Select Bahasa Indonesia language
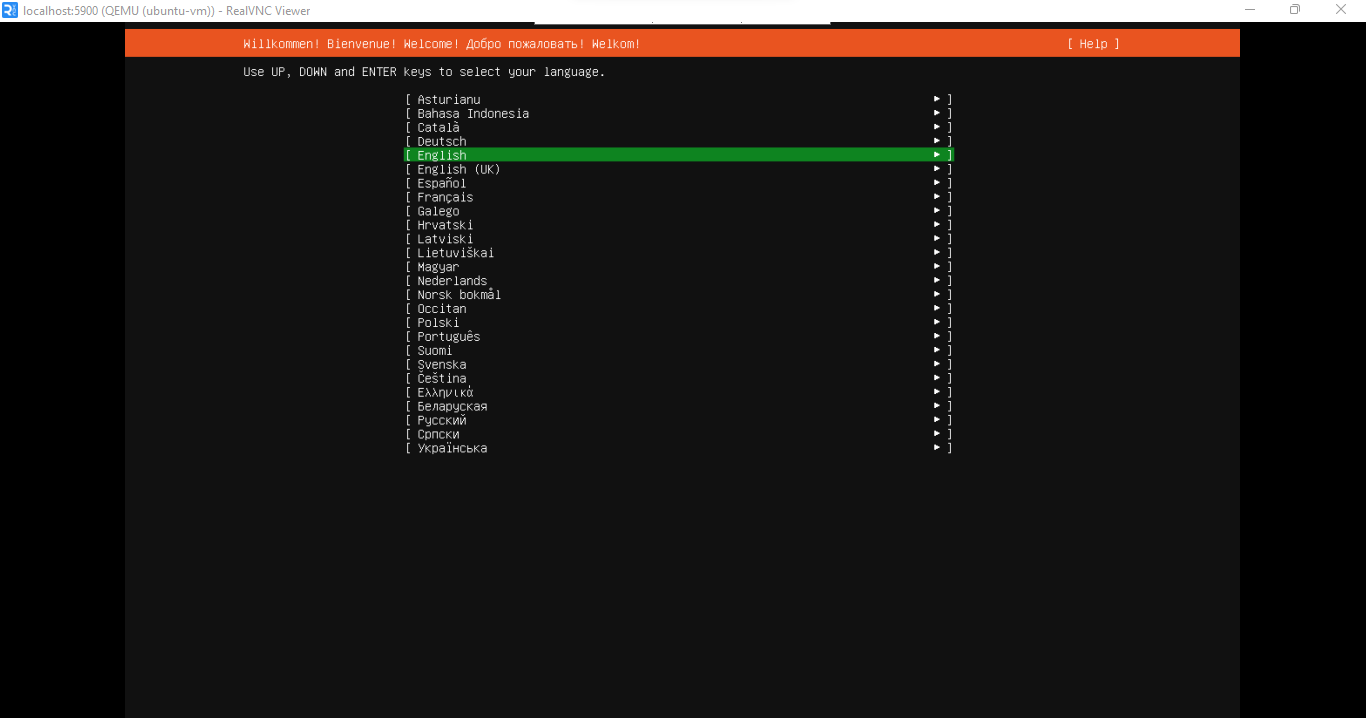 point(679,114)
